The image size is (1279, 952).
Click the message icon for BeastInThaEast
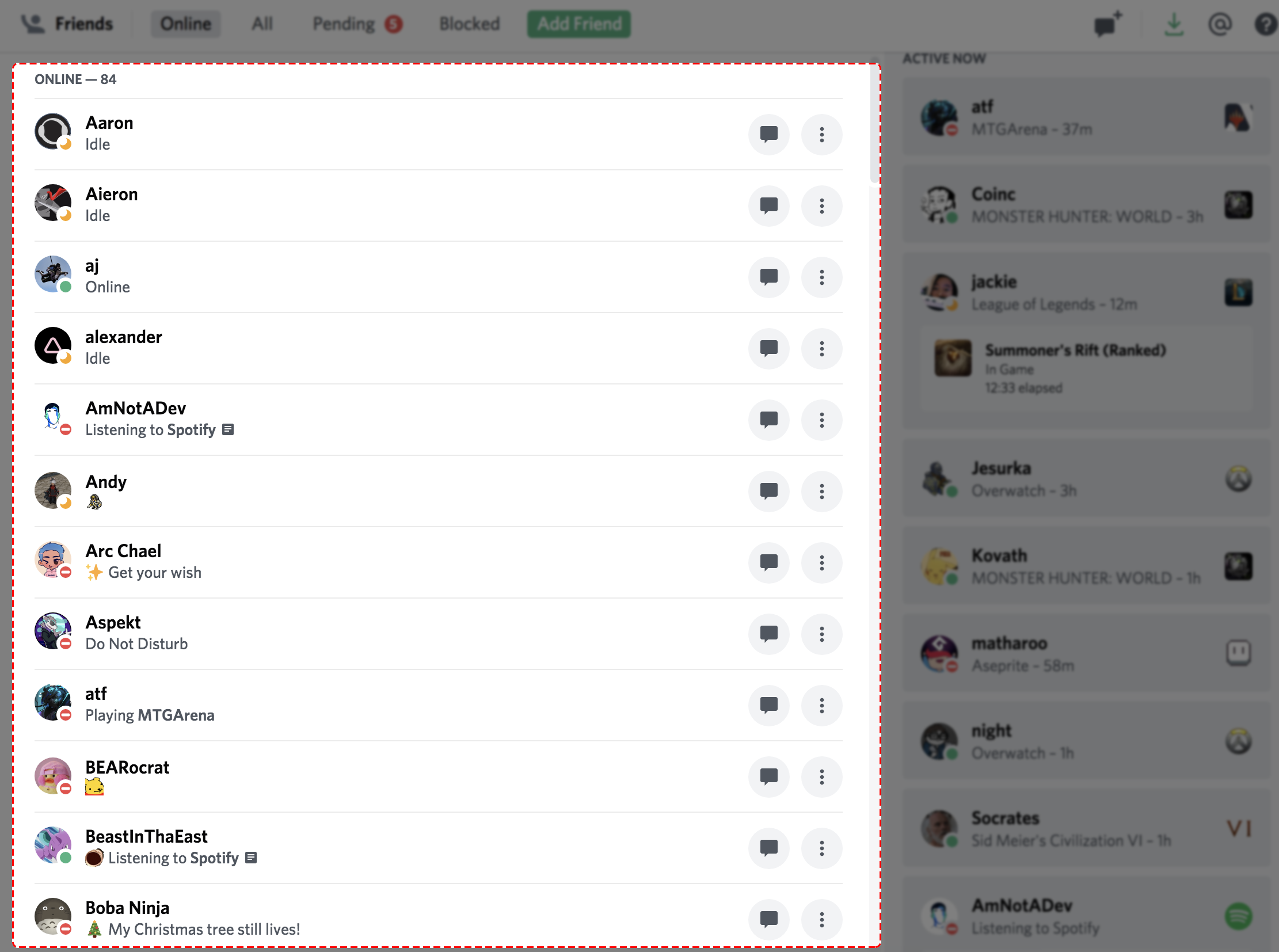770,848
